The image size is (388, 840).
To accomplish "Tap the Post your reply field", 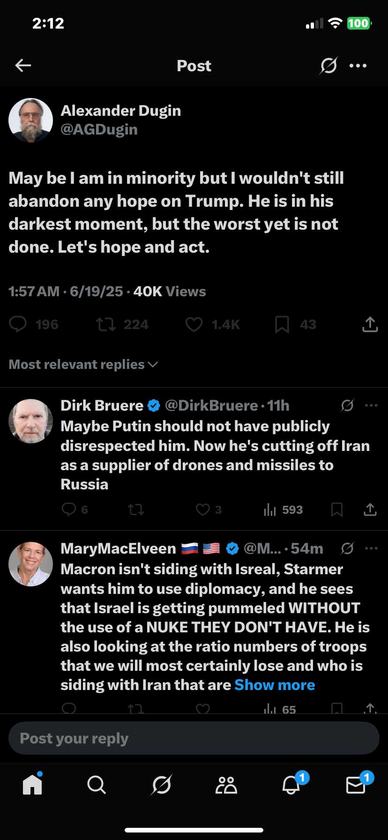I will (x=194, y=738).
